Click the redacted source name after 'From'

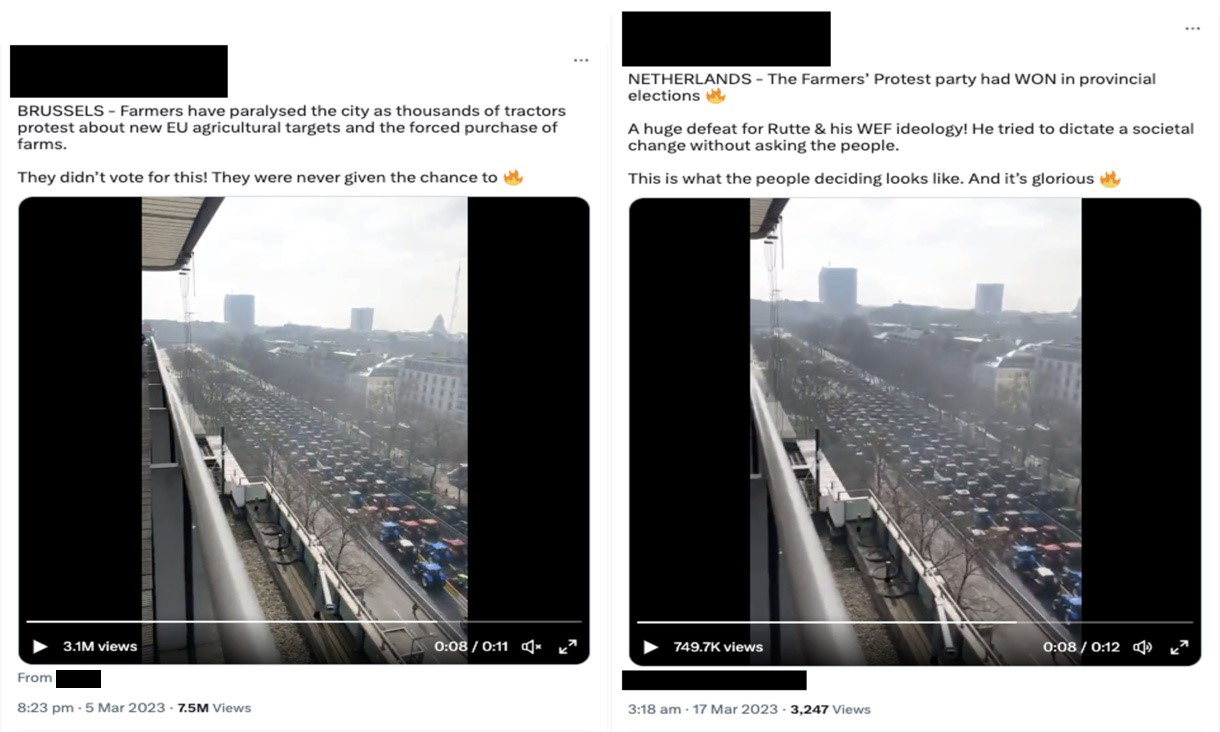(x=78, y=679)
